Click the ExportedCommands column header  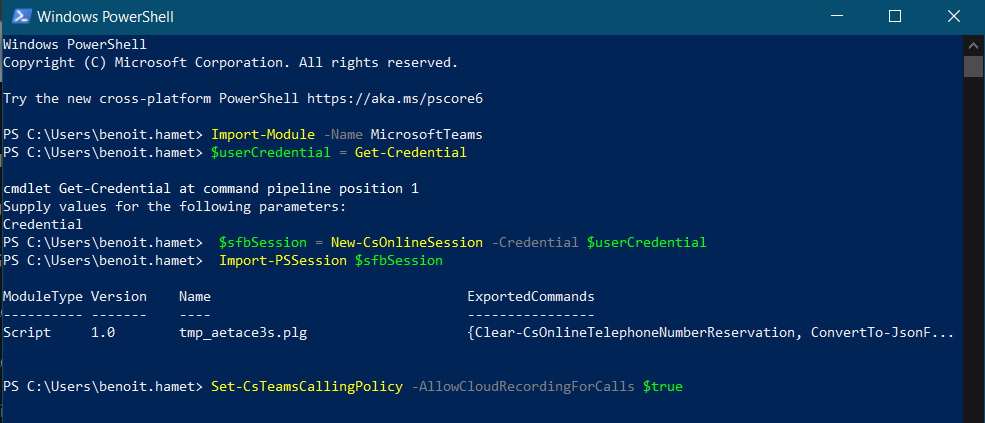(x=530, y=297)
